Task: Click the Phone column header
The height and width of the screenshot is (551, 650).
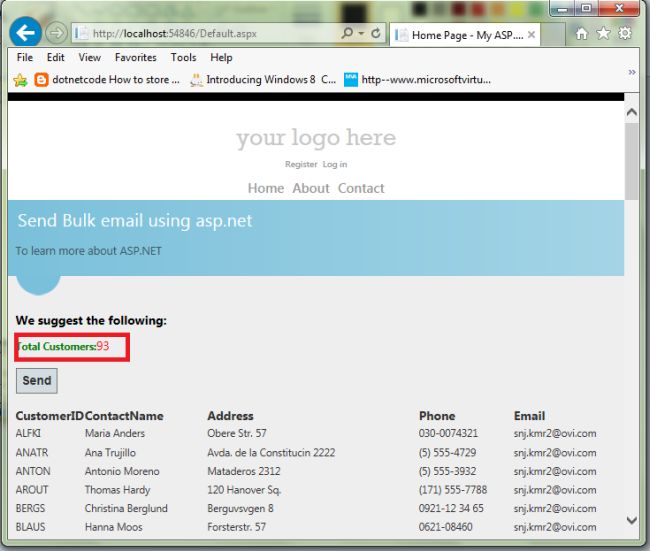Action: (437, 416)
